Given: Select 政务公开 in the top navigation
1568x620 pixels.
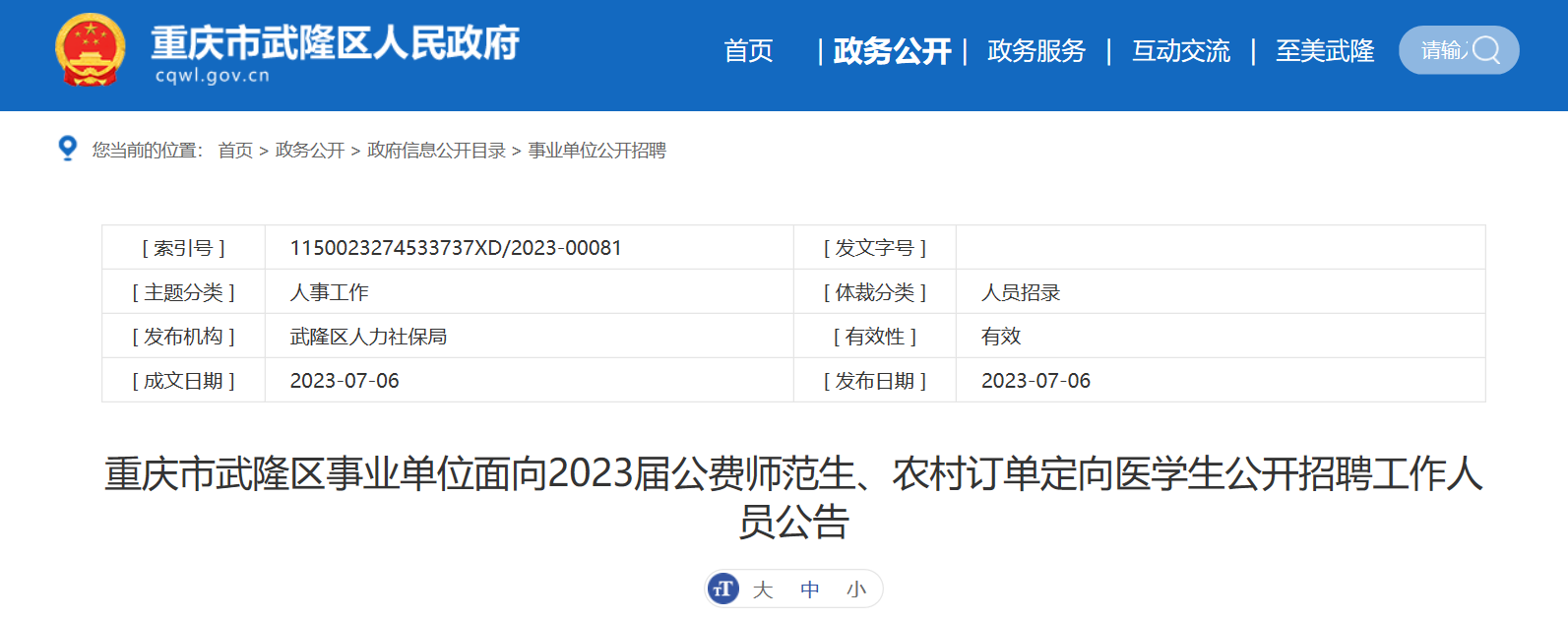Looking at the screenshot, I should (892, 51).
